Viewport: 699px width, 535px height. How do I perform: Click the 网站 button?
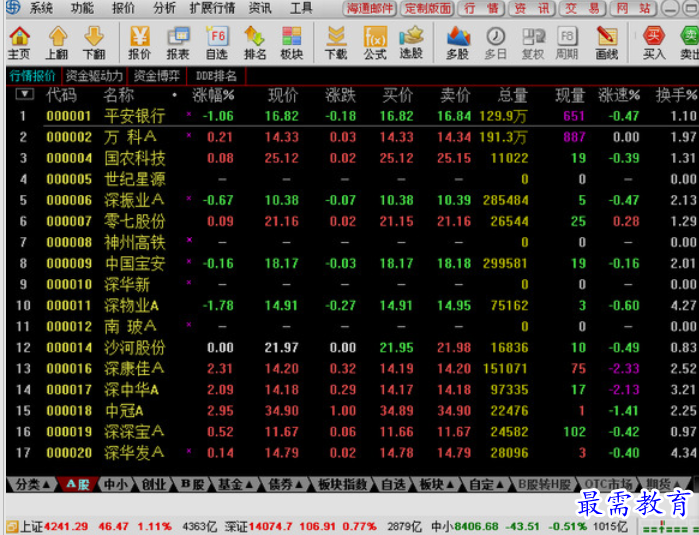[633, 8]
